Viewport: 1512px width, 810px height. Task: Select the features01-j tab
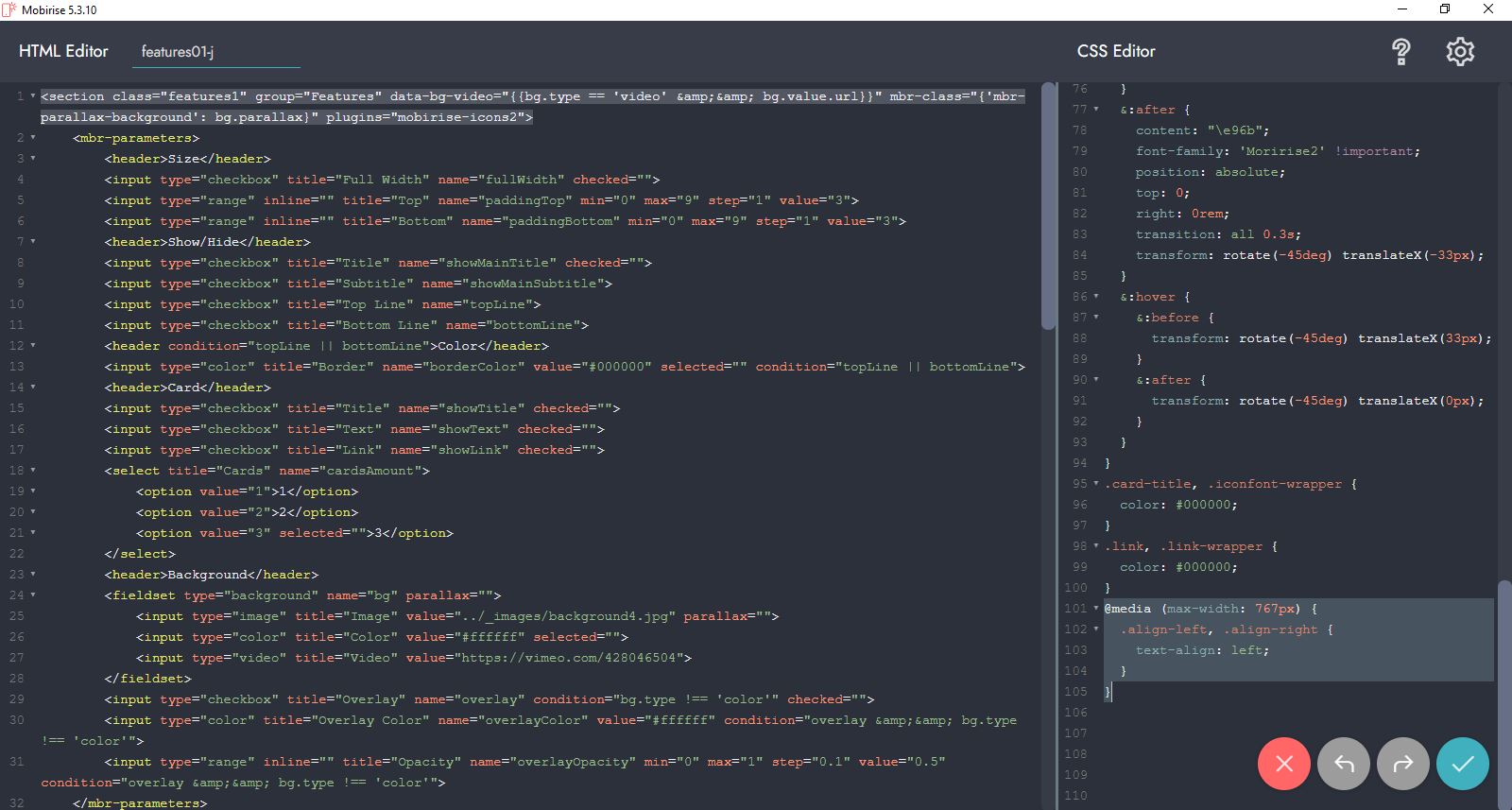178,52
